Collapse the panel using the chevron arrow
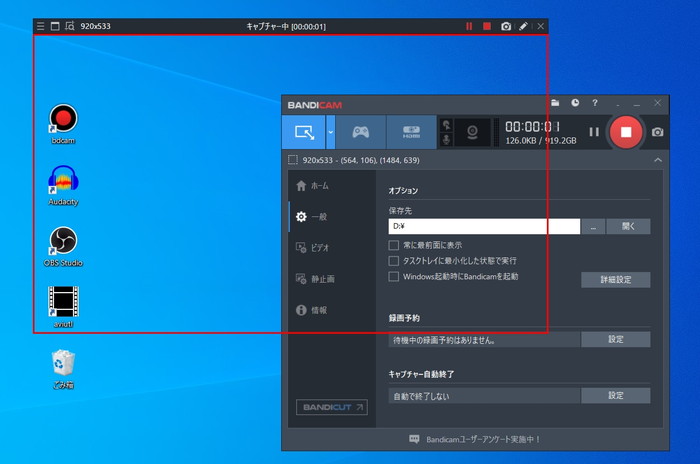Screen dimensions: 700x464 pyautogui.click(x=658, y=160)
